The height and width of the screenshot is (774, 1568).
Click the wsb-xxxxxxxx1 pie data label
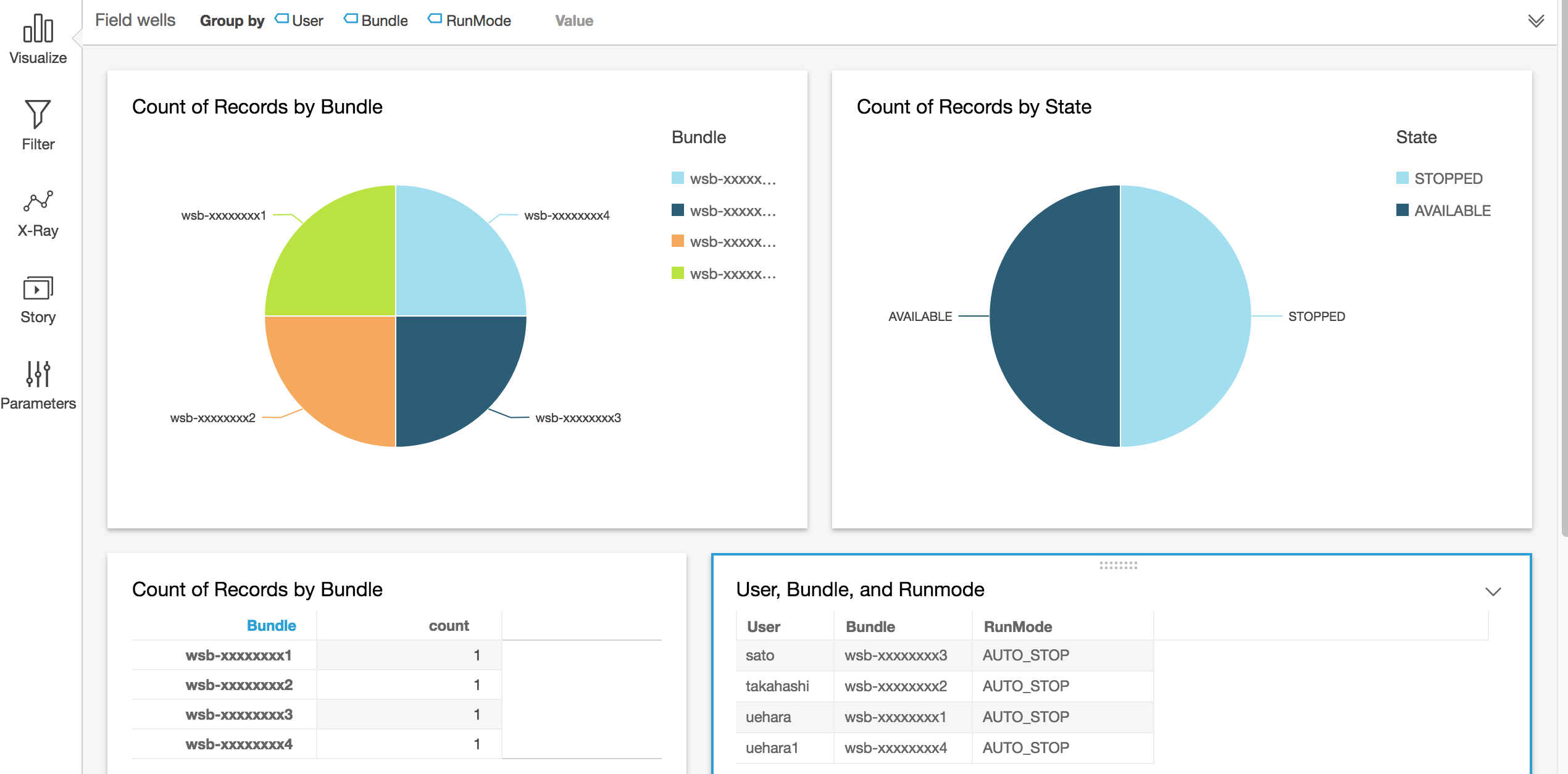tap(223, 215)
